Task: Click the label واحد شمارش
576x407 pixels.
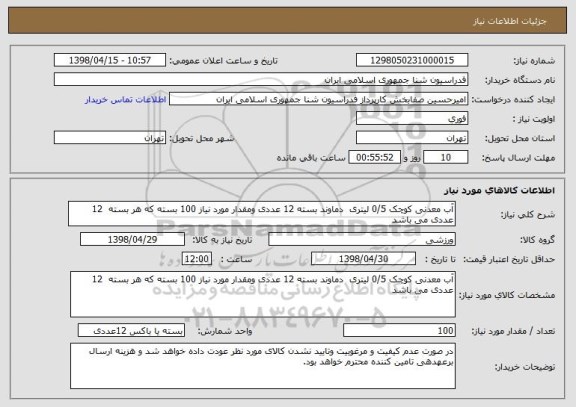Action: 225,331
